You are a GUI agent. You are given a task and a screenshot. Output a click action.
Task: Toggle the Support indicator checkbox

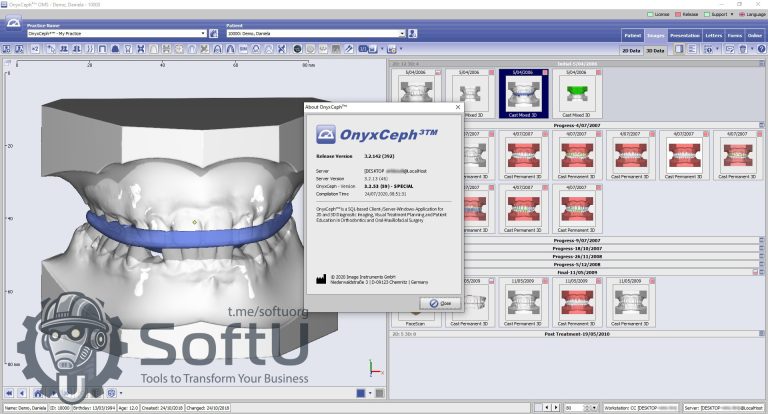[x=707, y=14]
